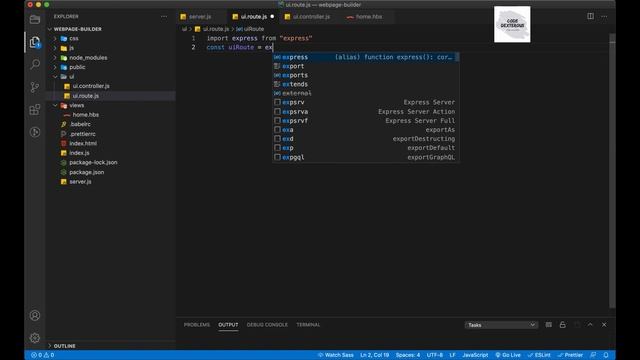Open notifications bell in status bar
This screenshot has width=640, height=360.
pyautogui.click(x=606, y=355)
